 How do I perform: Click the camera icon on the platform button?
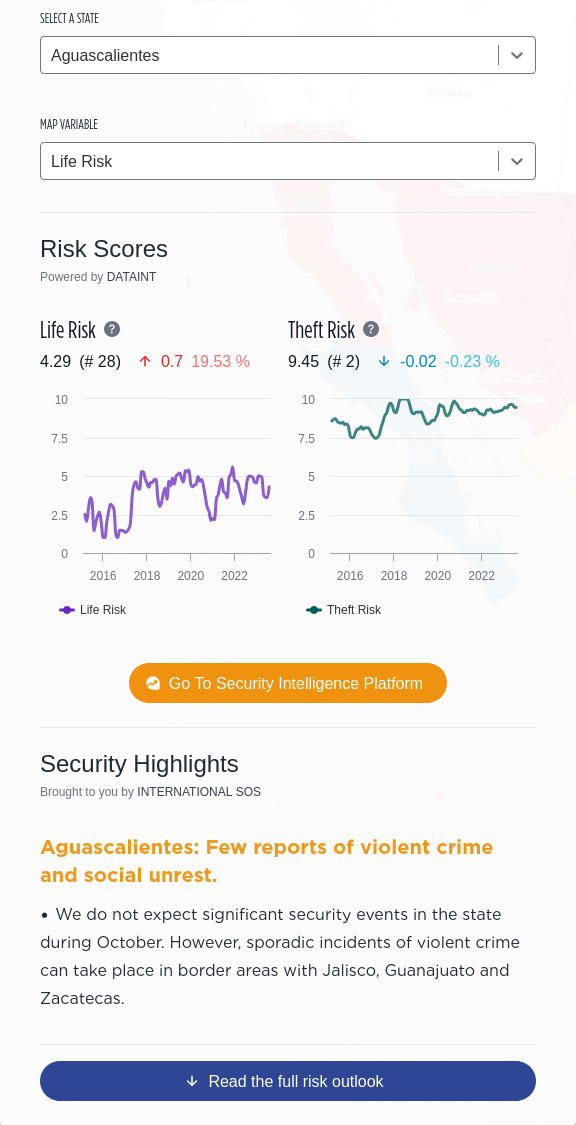click(153, 683)
